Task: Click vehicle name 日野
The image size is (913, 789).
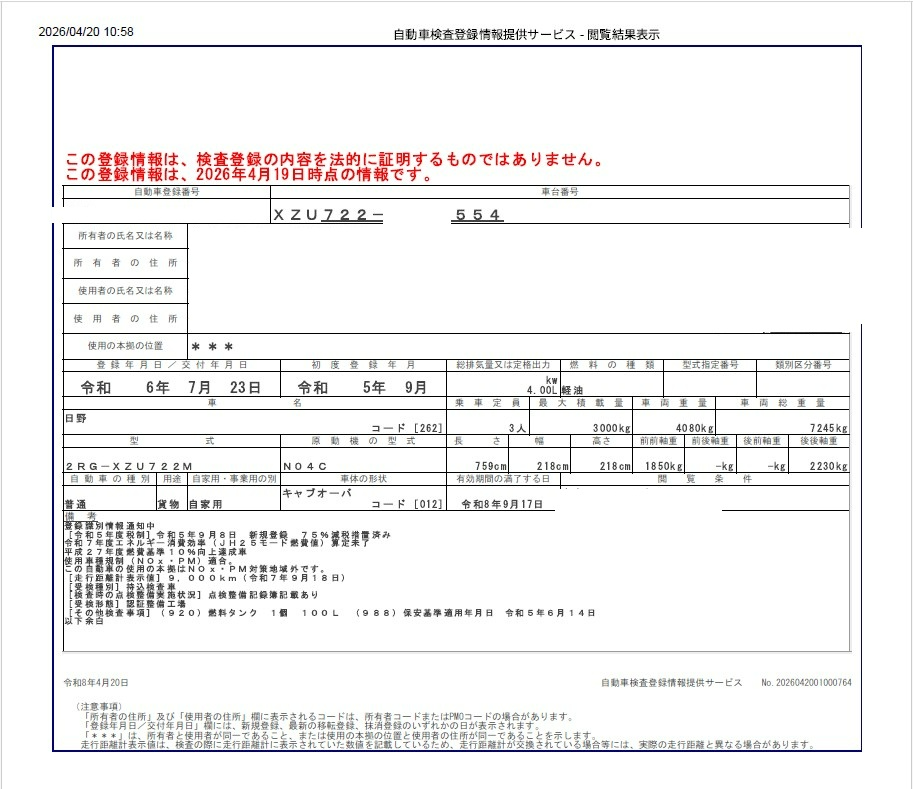Action: pyautogui.click(x=76, y=419)
